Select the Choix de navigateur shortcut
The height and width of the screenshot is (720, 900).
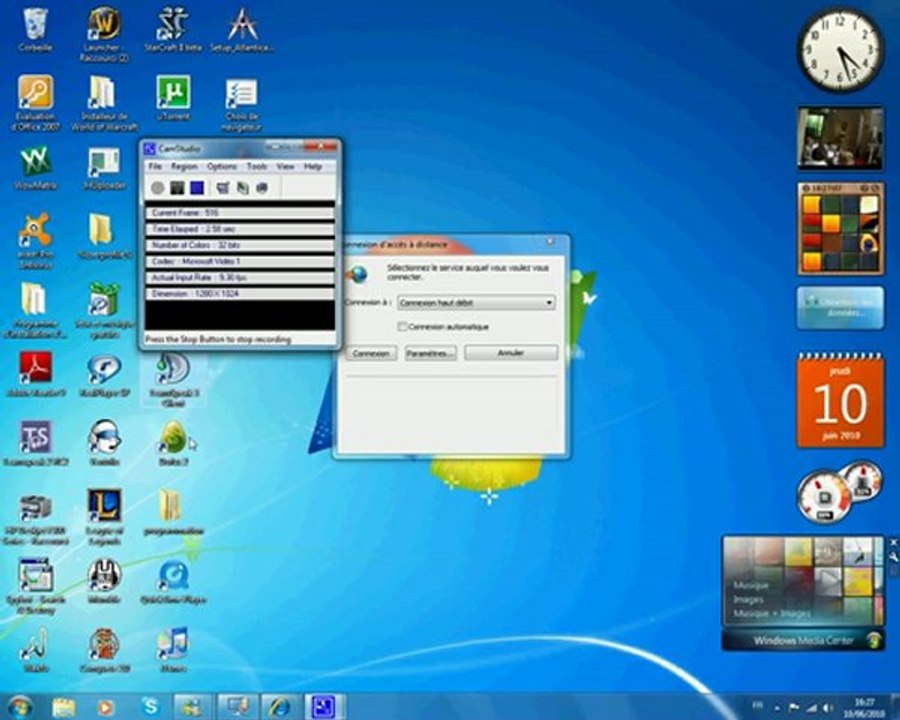tap(242, 103)
